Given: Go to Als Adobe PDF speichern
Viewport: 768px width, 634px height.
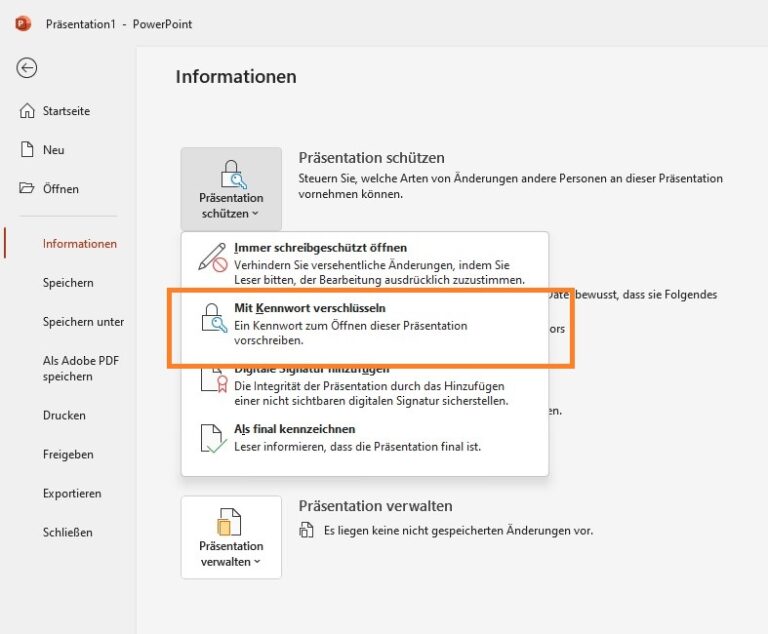Looking at the screenshot, I should pos(81,368).
